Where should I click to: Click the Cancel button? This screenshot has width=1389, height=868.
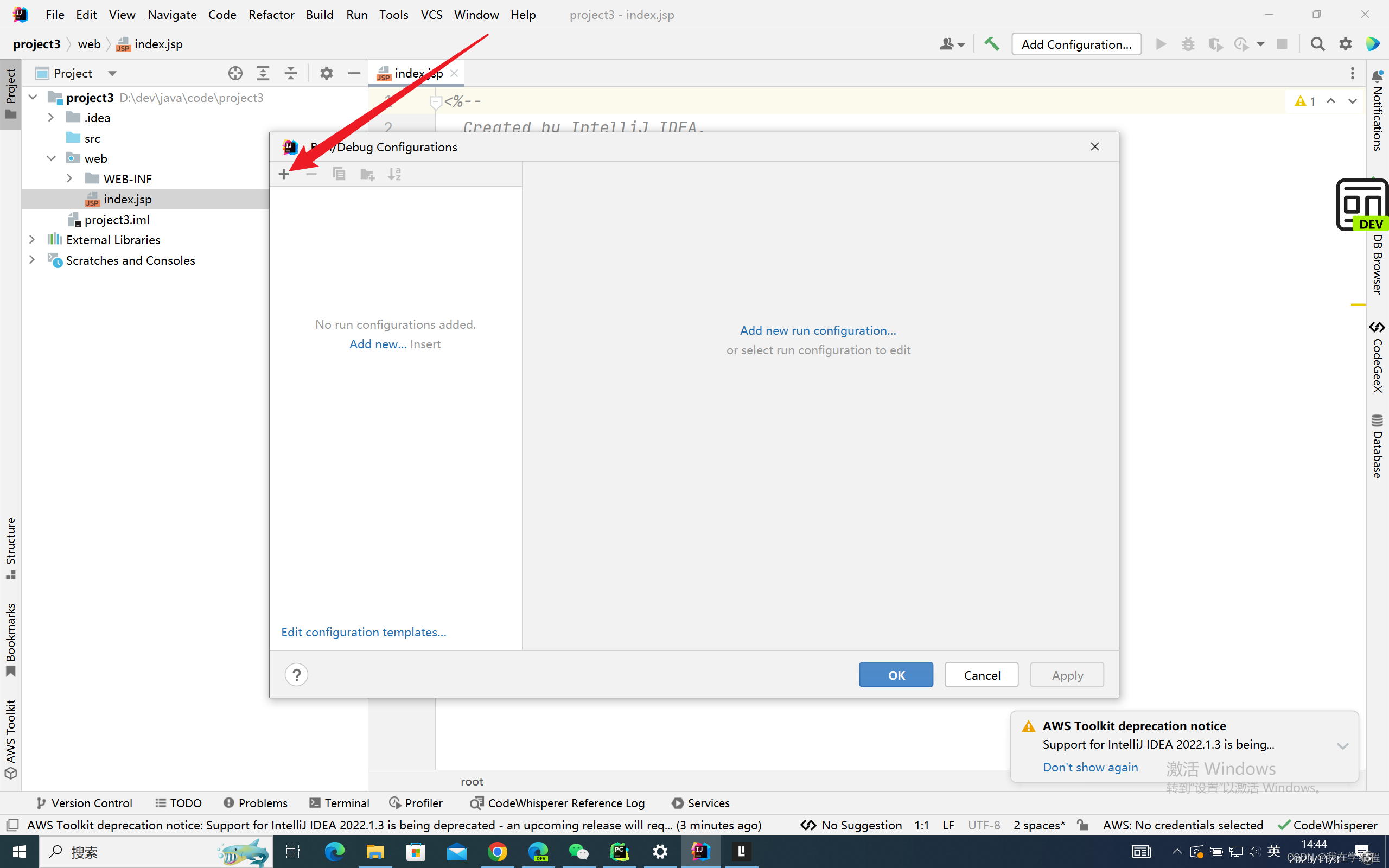(981, 674)
